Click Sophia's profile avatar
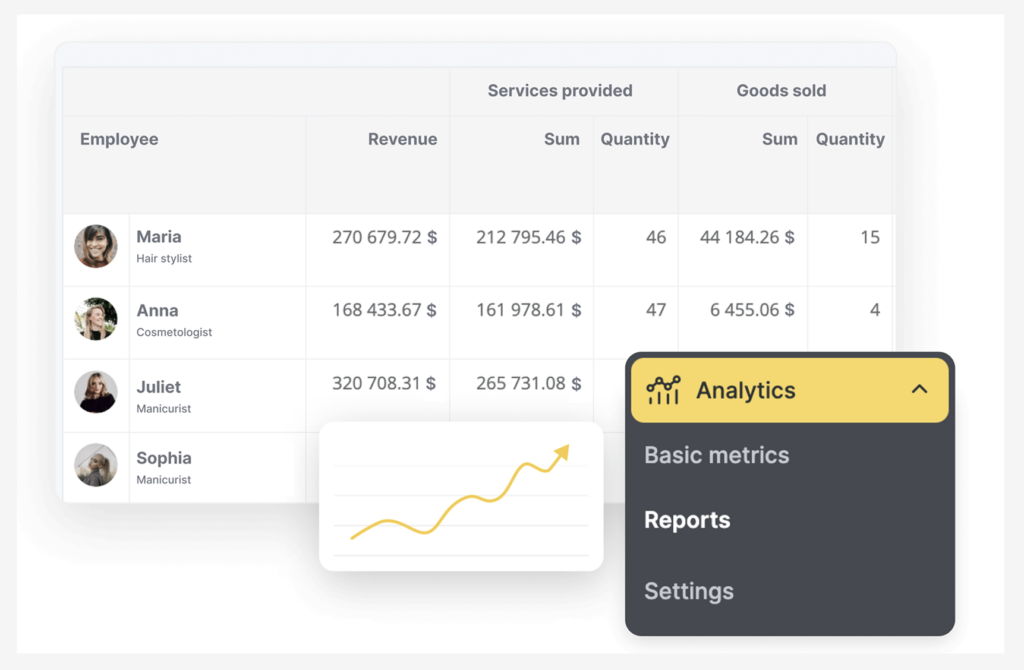Image resolution: width=1024 pixels, height=670 pixels. pyautogui.click(x=96, y=465)
